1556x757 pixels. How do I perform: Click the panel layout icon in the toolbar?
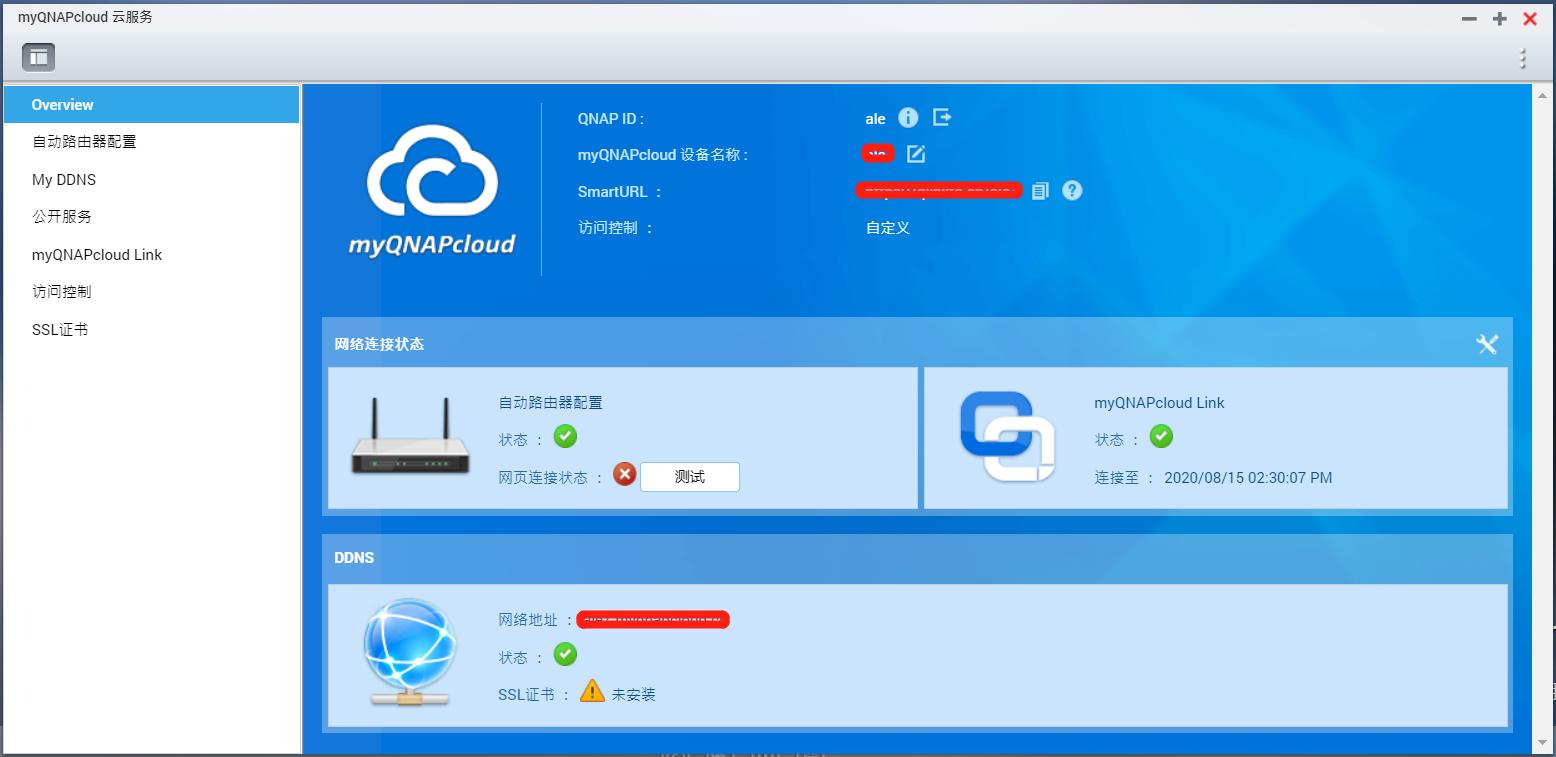point(37,57)
